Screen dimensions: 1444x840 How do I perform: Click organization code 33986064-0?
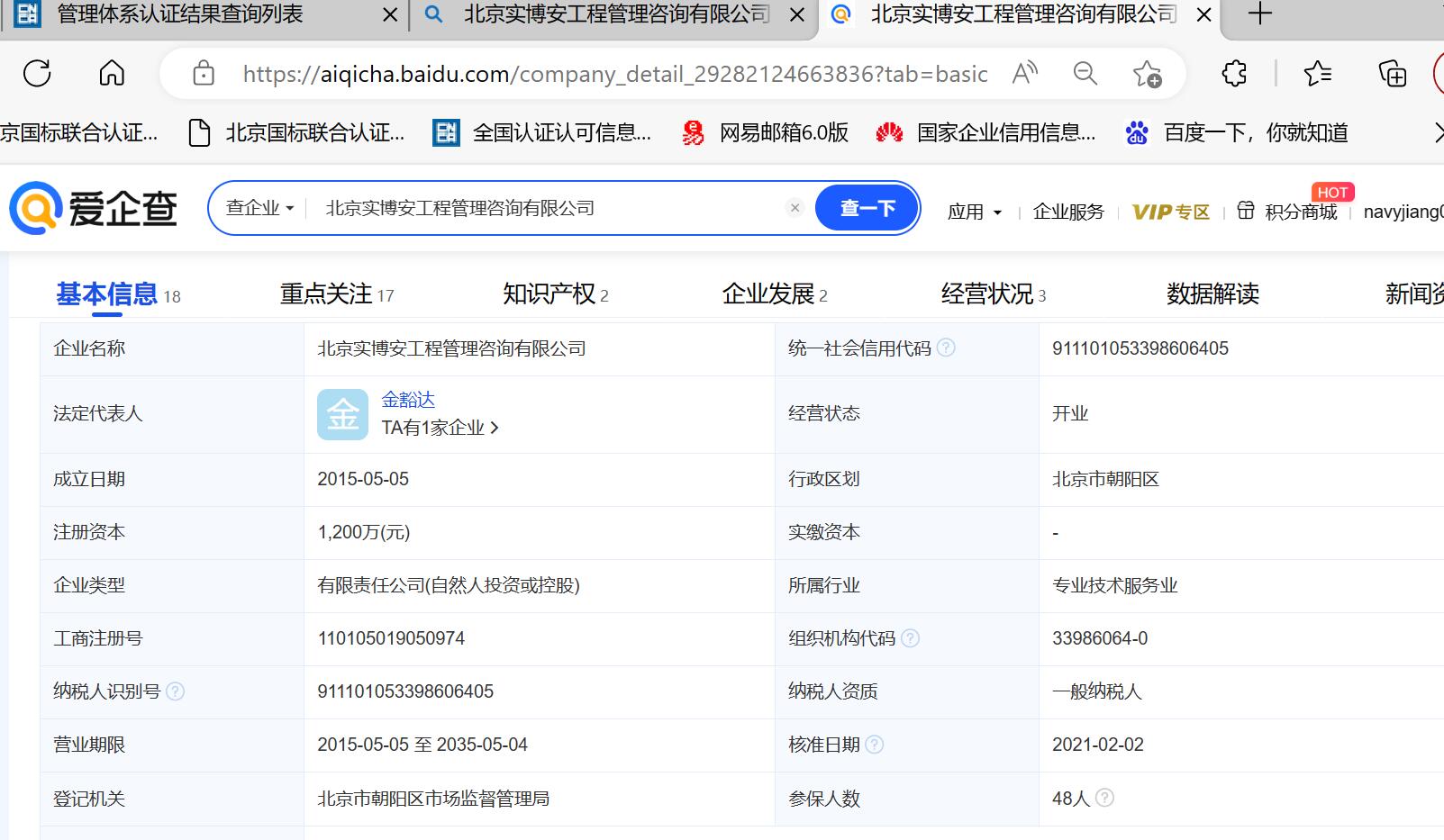tap(1100, 638)
